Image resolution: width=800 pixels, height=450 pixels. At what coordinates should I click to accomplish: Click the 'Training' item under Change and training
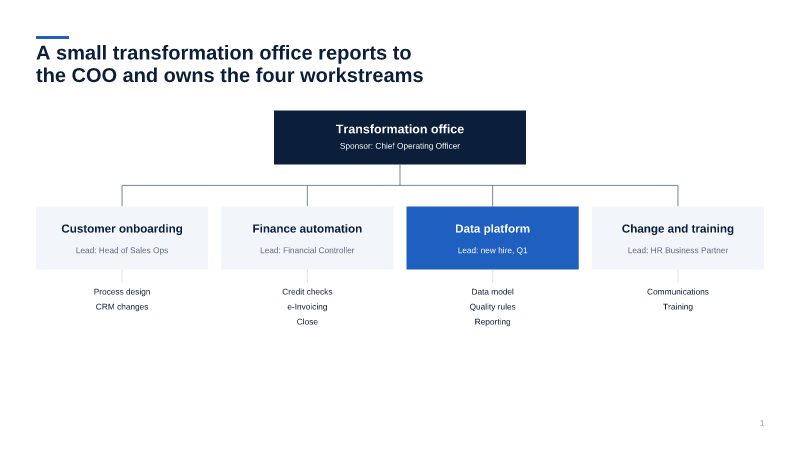(678, 307)
